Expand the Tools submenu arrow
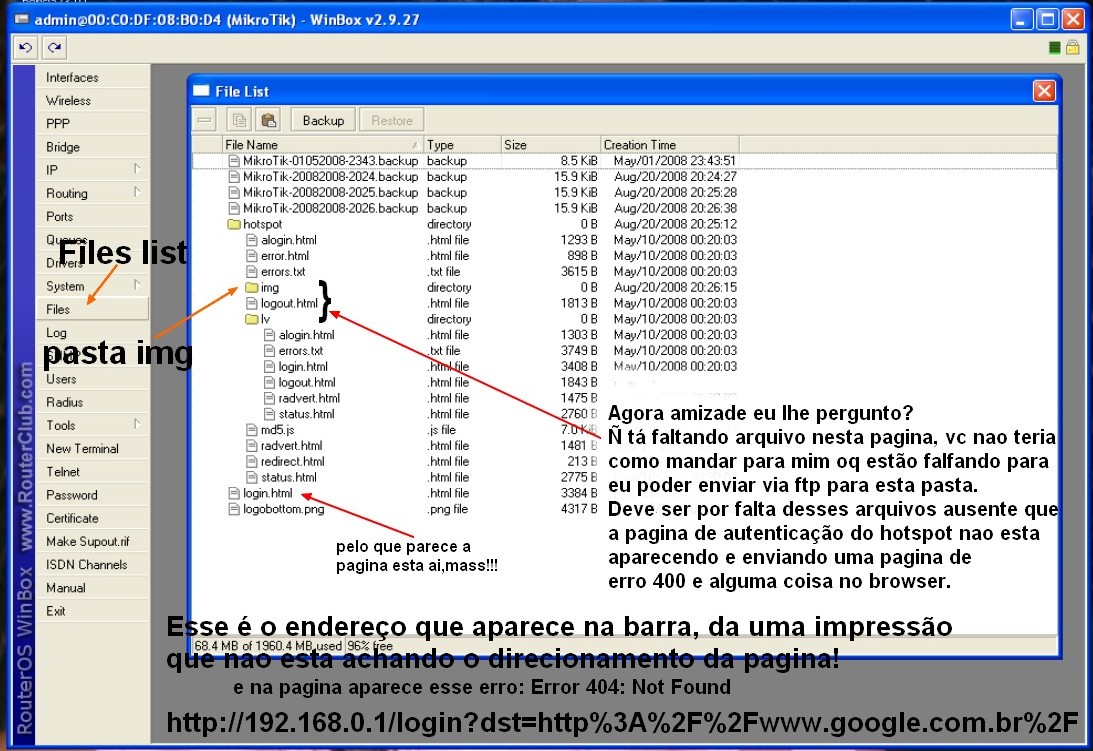Screen dimensions: 1093x751 (x=137, y=424)
